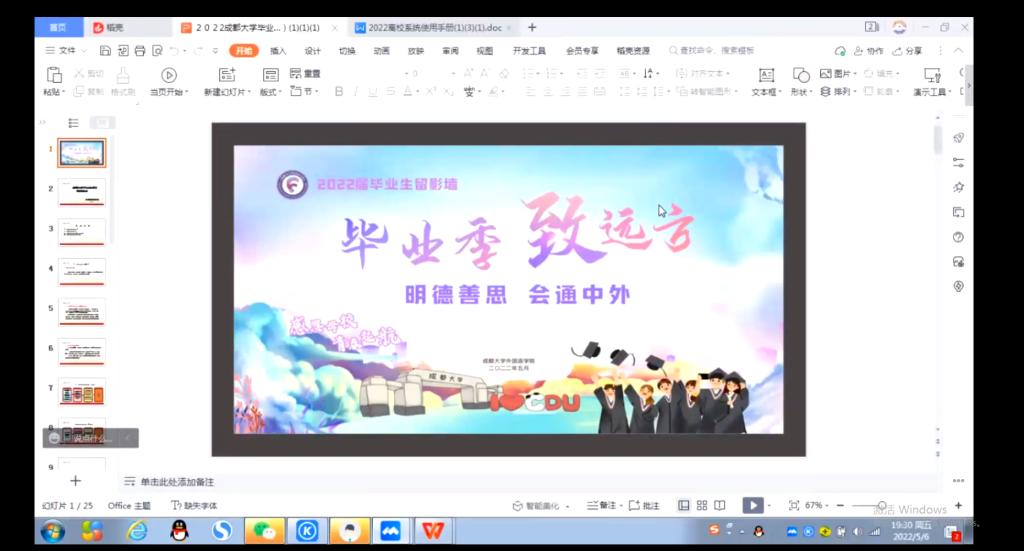Image resolution: width=1024 pixels, height=551 pixels.
Task: Click the New Slide icon
Action: point(227,75)
